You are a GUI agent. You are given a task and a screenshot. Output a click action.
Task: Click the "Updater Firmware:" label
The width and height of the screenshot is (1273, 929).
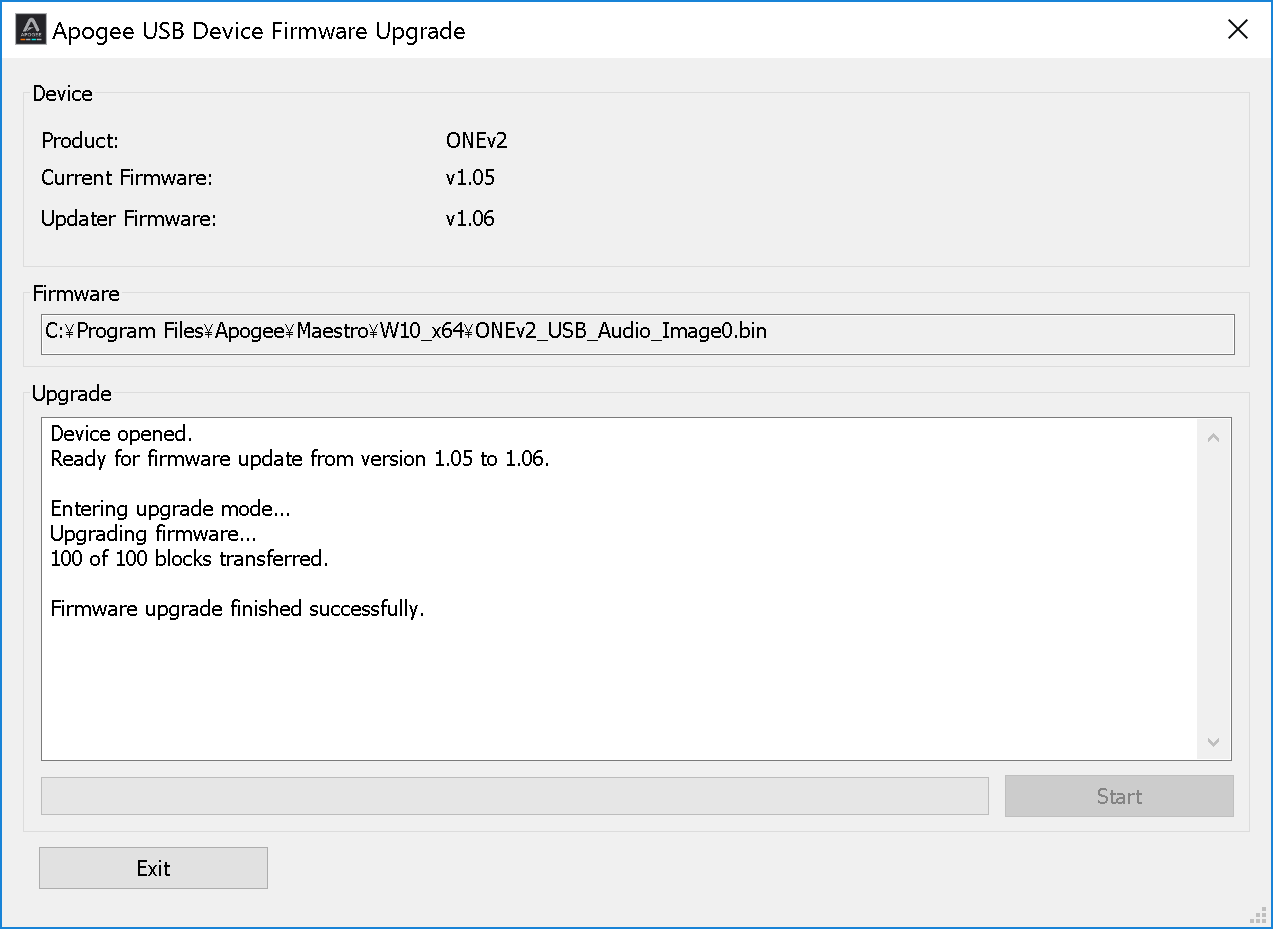point(128,218)
